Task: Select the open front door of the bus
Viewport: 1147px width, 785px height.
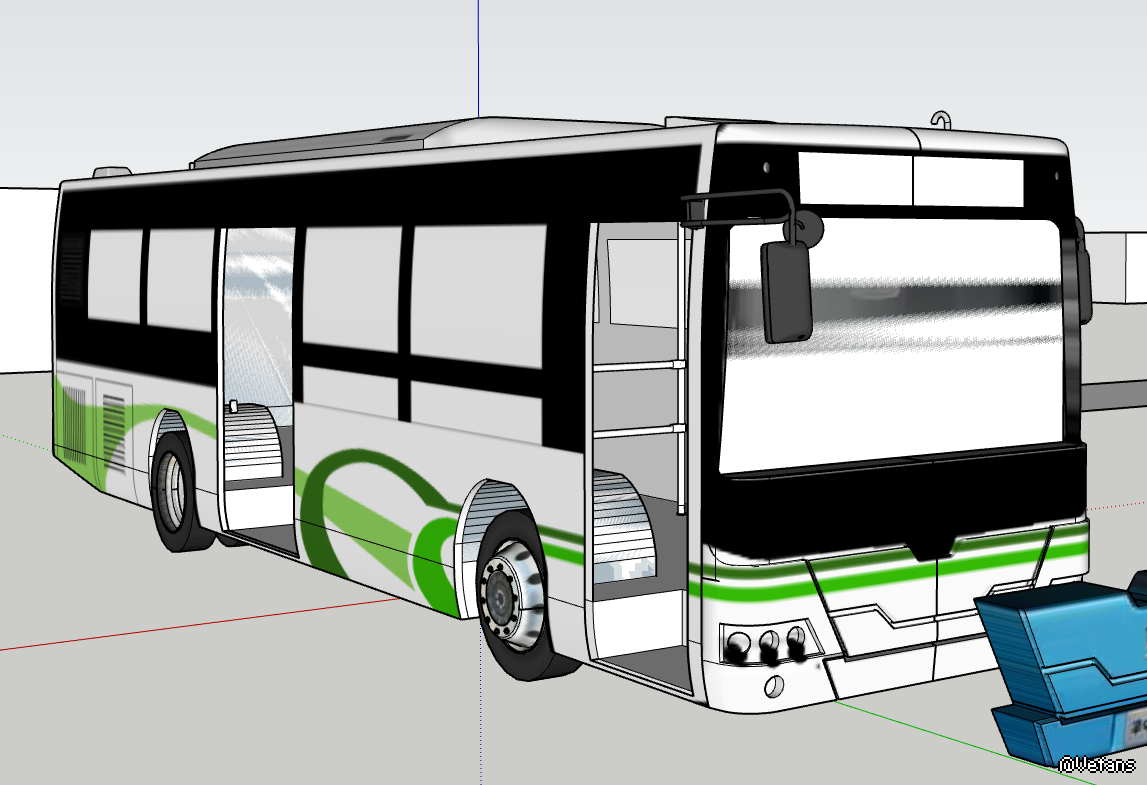Action: pos(640,455)
